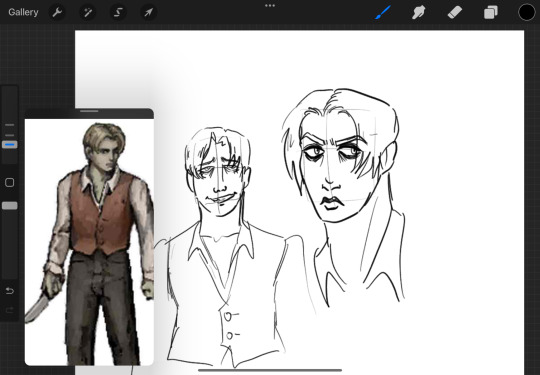This screenshot has width=540, height=375.
Task: Grab the reference window handle bar
Action: pyautogui.click(x=89, y=111)
